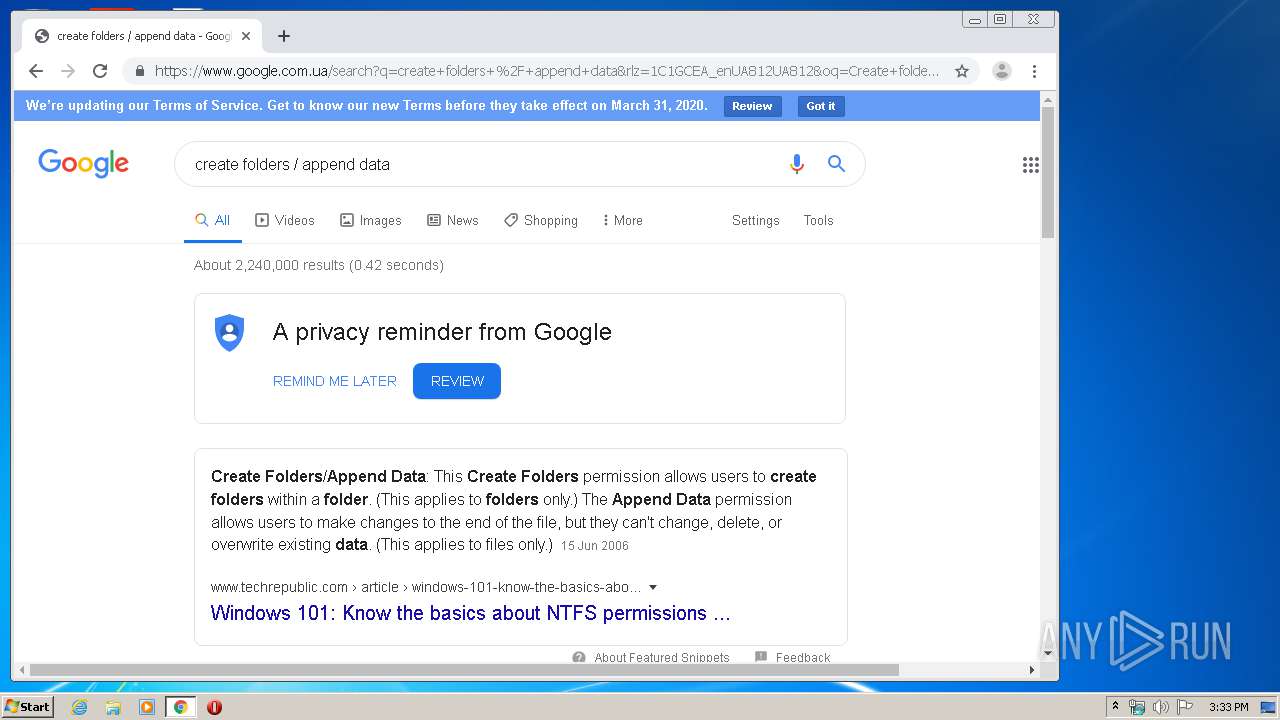Open Windows 101 NTFS permissions link
The height and width of the screenshot is (720, 1280).
pyautogui.click(x=470, y=613)
